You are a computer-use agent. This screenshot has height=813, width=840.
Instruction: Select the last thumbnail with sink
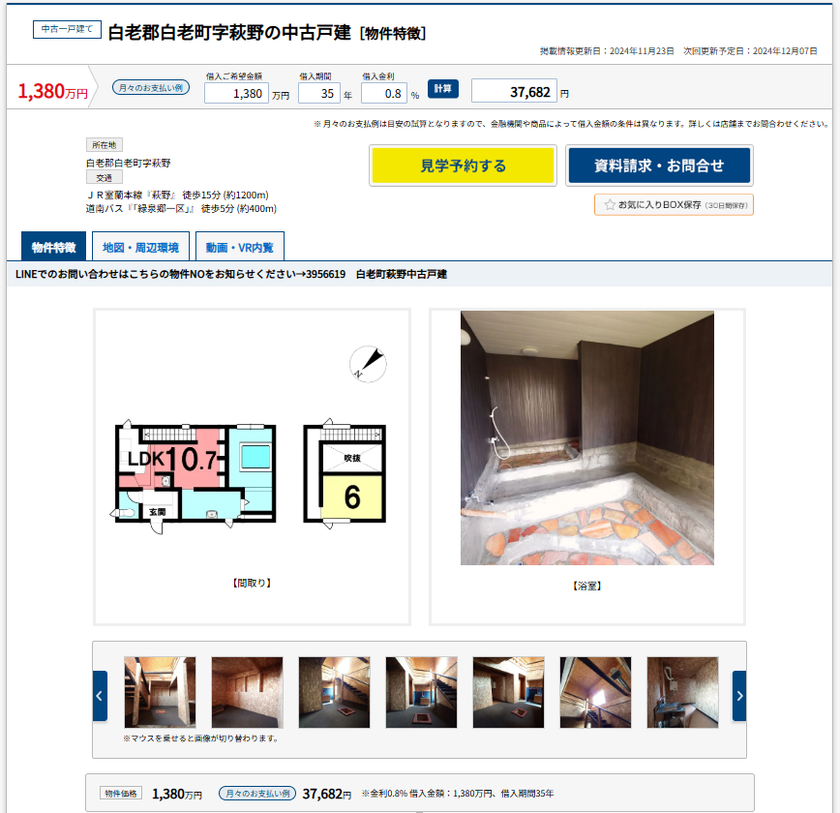pos(682,692)
